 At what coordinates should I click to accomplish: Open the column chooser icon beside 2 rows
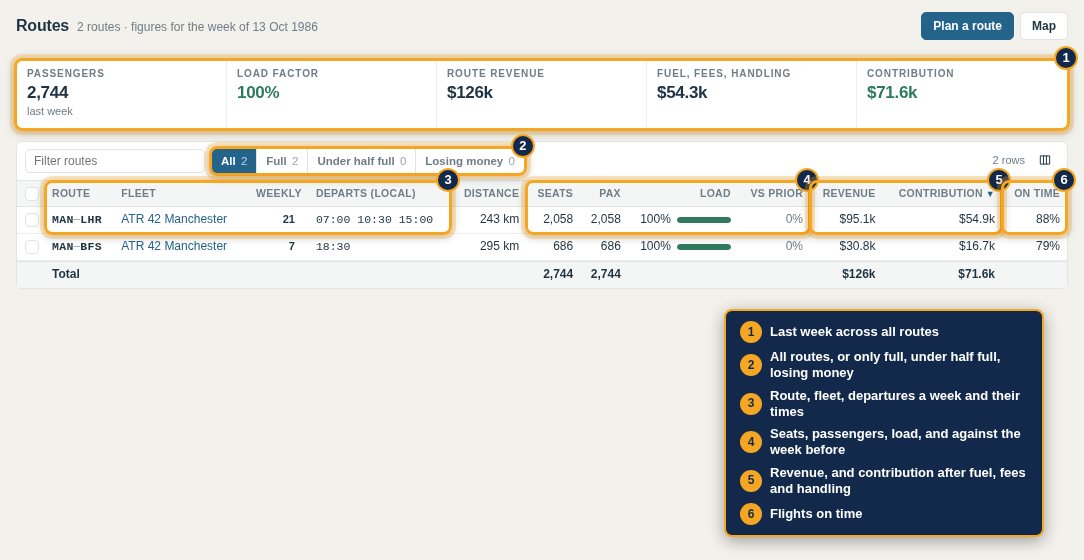point(1045,160)
